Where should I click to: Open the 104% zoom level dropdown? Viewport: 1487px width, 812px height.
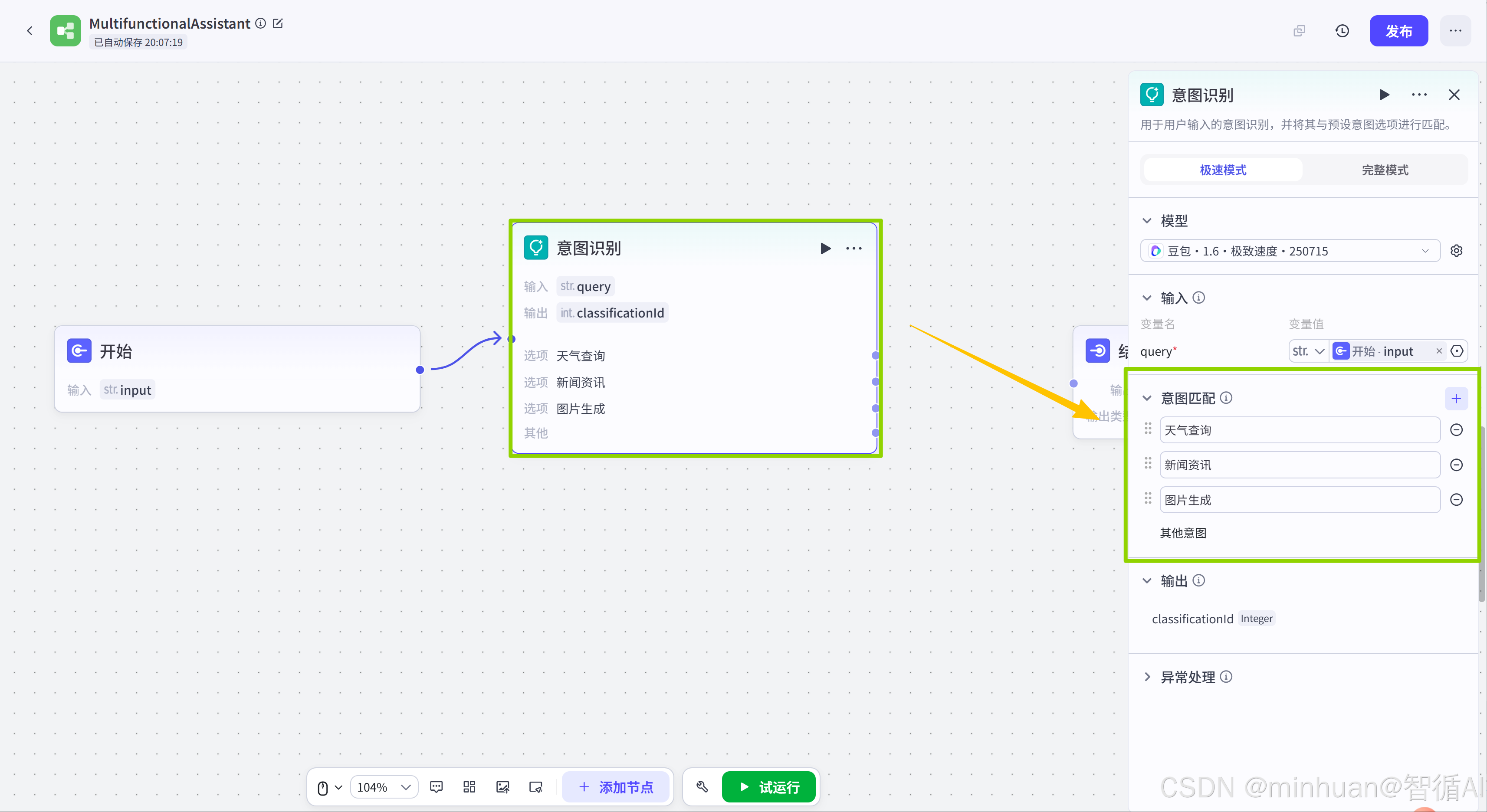(384, 787)
